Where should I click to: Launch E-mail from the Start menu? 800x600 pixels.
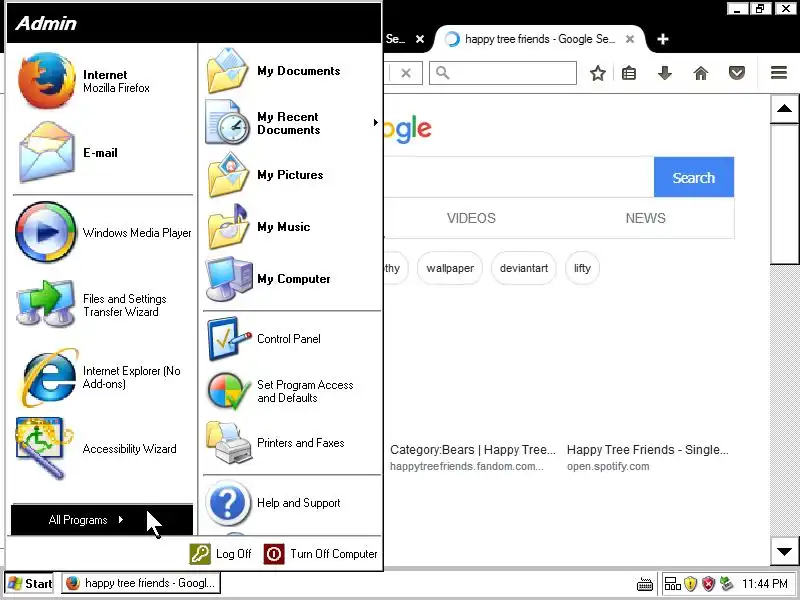(x=102, y=153)
